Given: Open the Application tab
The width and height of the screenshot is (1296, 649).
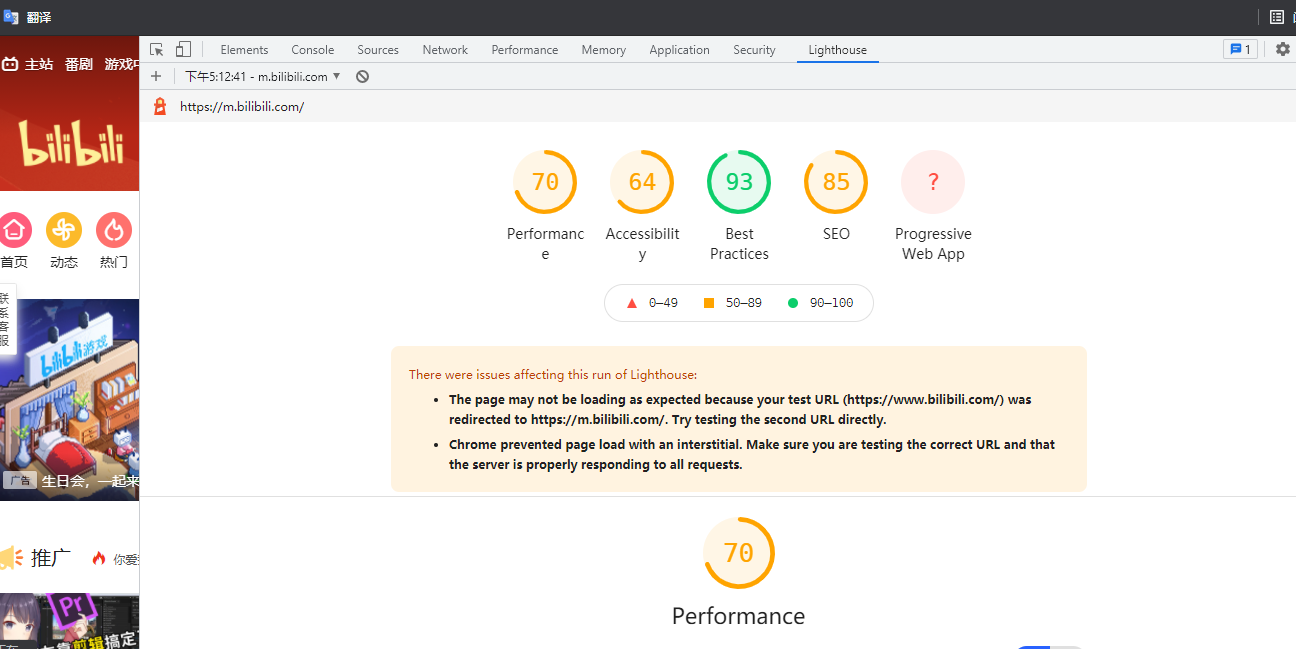Looking at the screenshot, I should tap(679, 50).
